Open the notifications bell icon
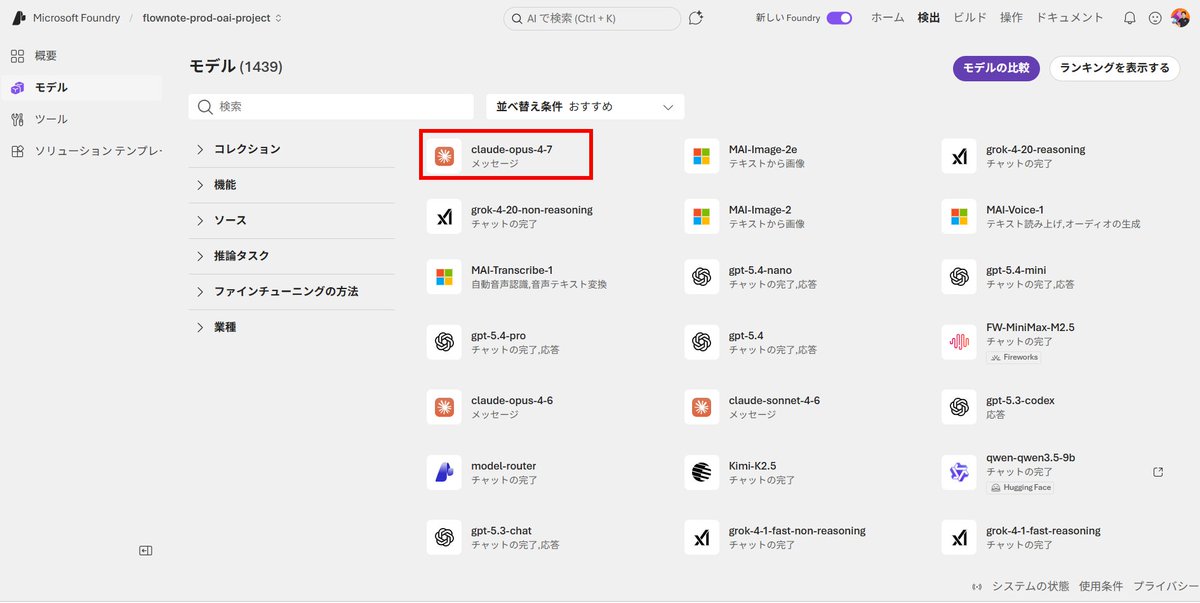This screenshot has width=1200, height=603. click(x=1130, y=18)
